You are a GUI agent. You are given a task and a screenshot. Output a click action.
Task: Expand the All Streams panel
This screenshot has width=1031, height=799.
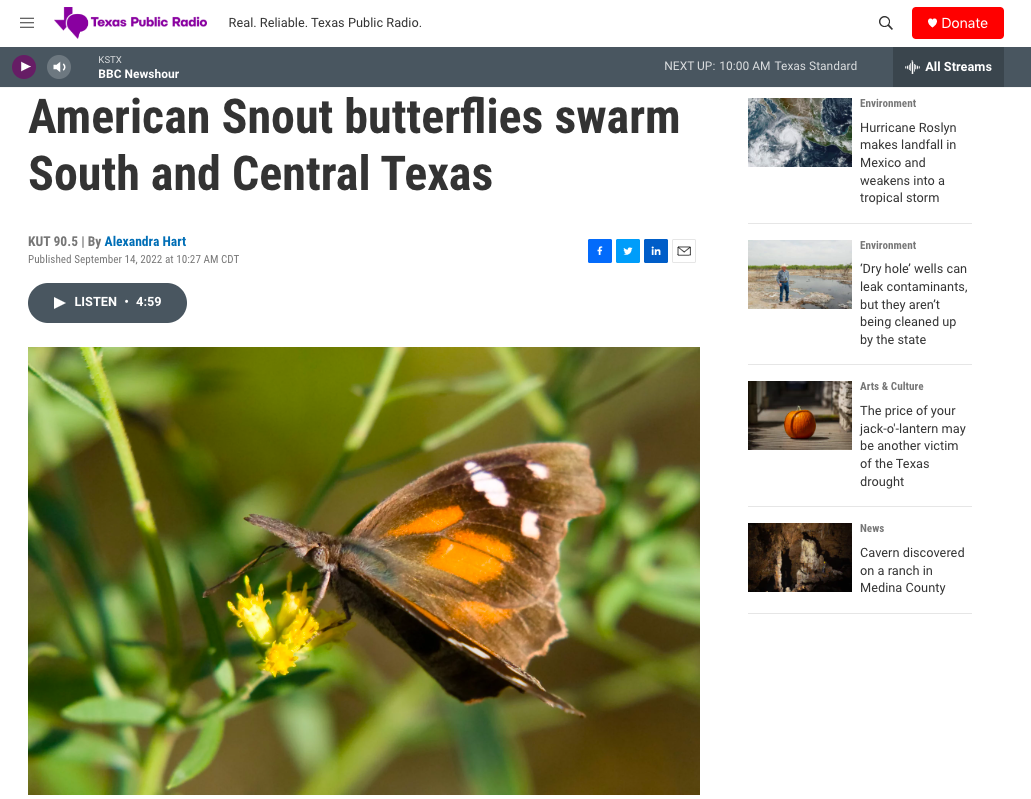(x=948, y=66)
